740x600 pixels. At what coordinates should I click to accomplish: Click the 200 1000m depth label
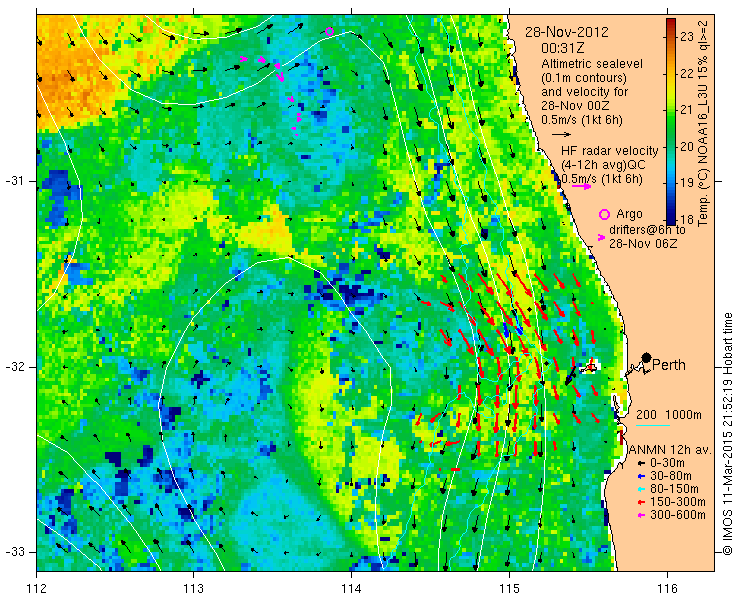pos(669,414)
